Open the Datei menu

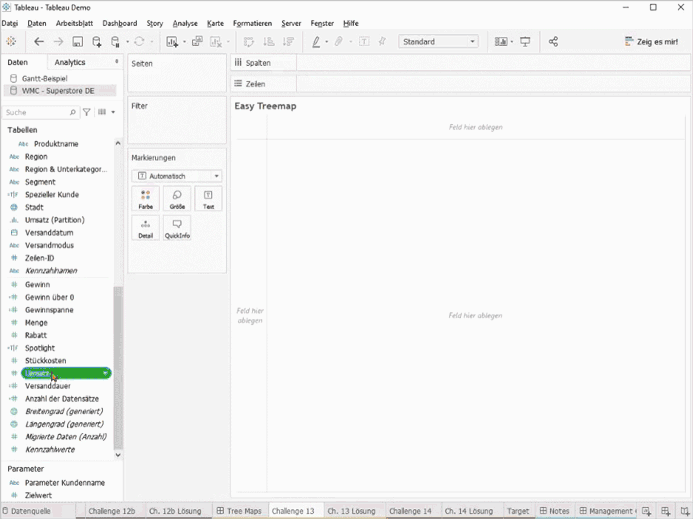click(10, 23)
